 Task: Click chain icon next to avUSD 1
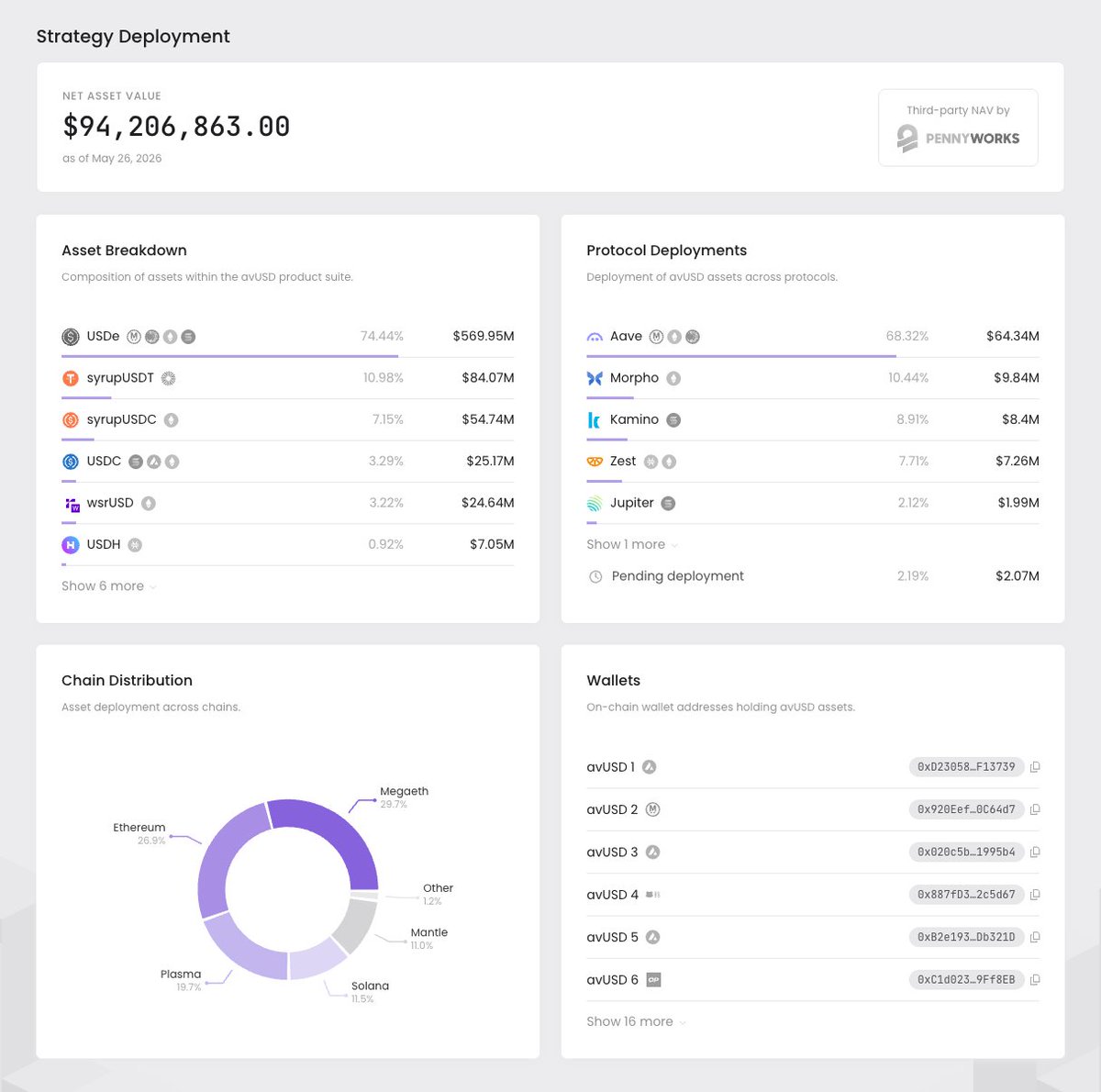coord(650,767)
